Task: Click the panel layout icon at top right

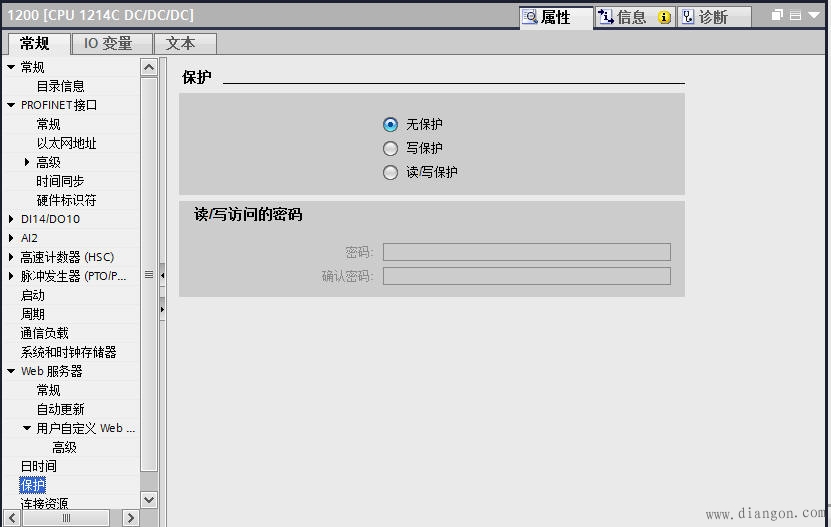Action: pos(796,16)
